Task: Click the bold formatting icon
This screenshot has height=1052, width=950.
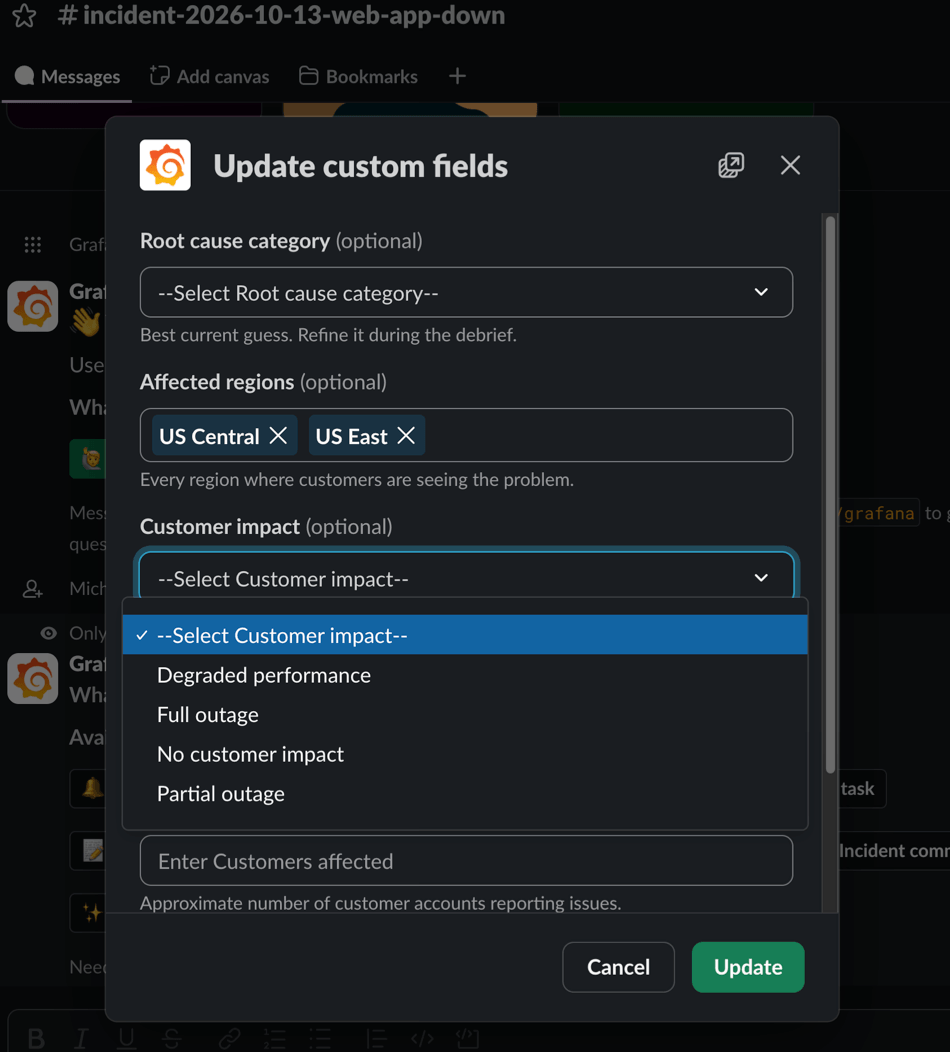Action: point(36,1039)
